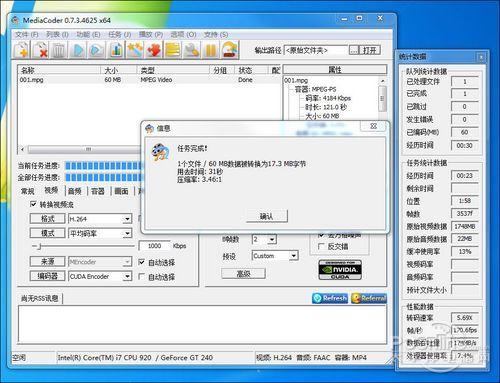Click the orange update arrow toolbar icon
The width and height of the screenshot is (500, 383).
230,50
